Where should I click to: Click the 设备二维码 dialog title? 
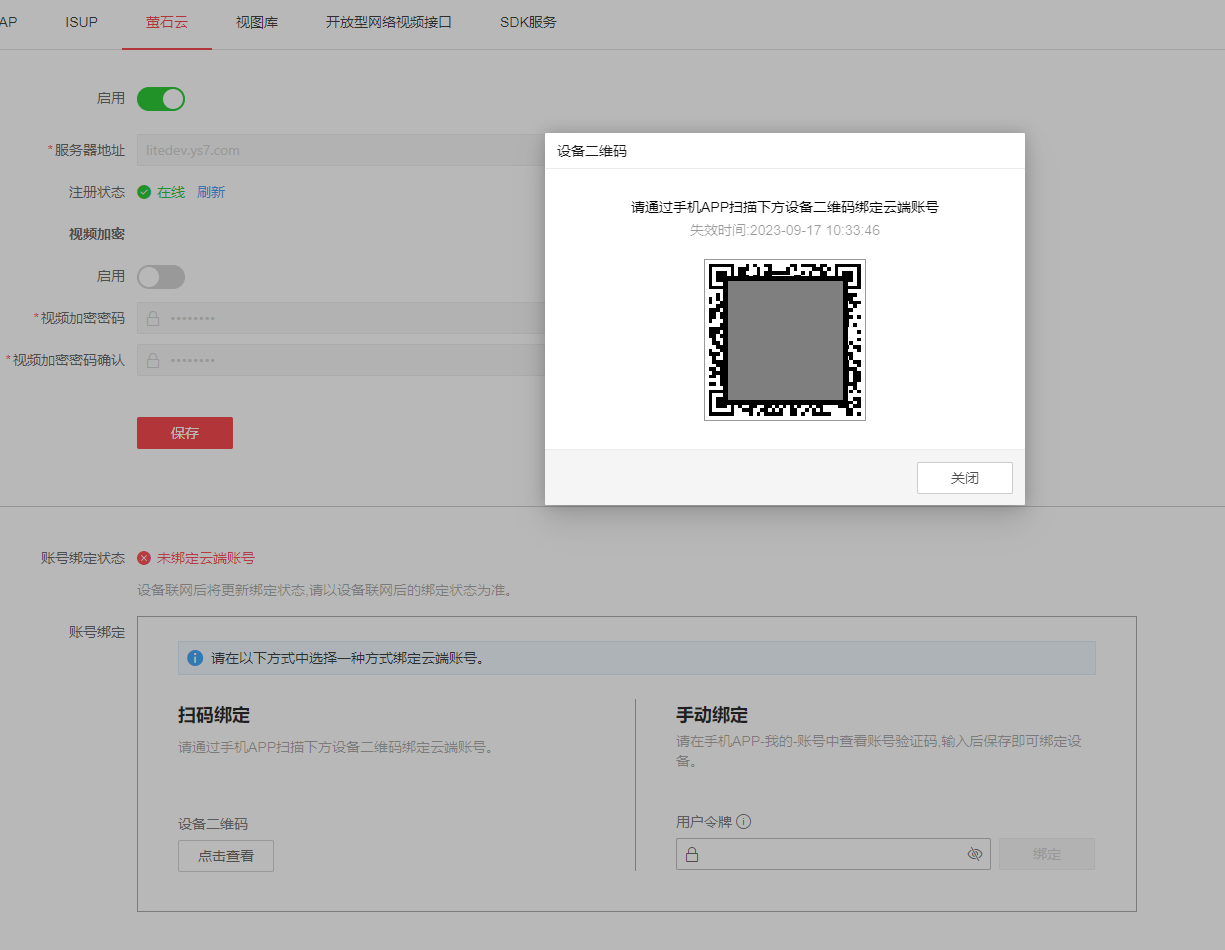point(592,151)
